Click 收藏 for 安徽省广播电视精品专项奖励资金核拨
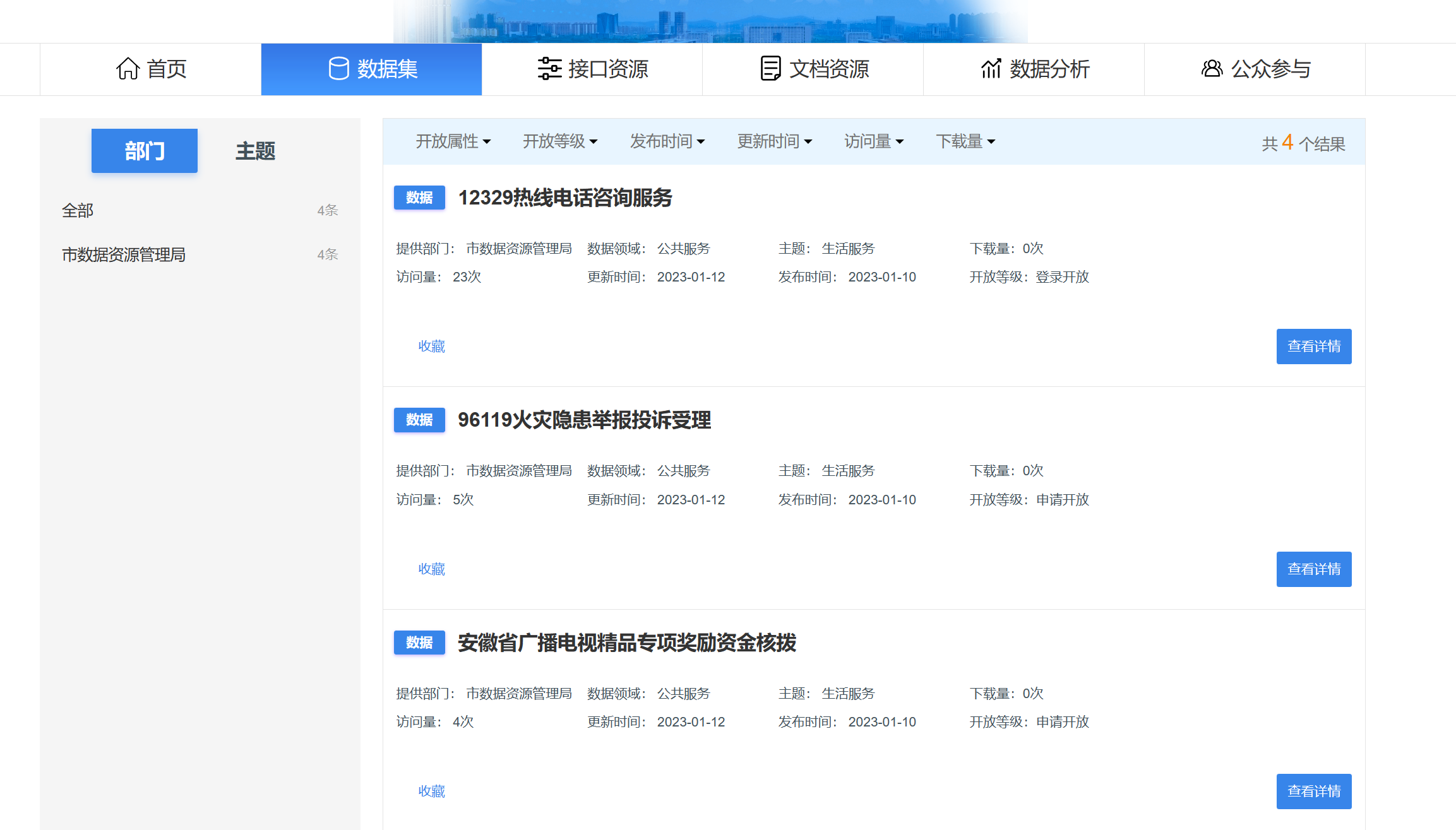 432,791
